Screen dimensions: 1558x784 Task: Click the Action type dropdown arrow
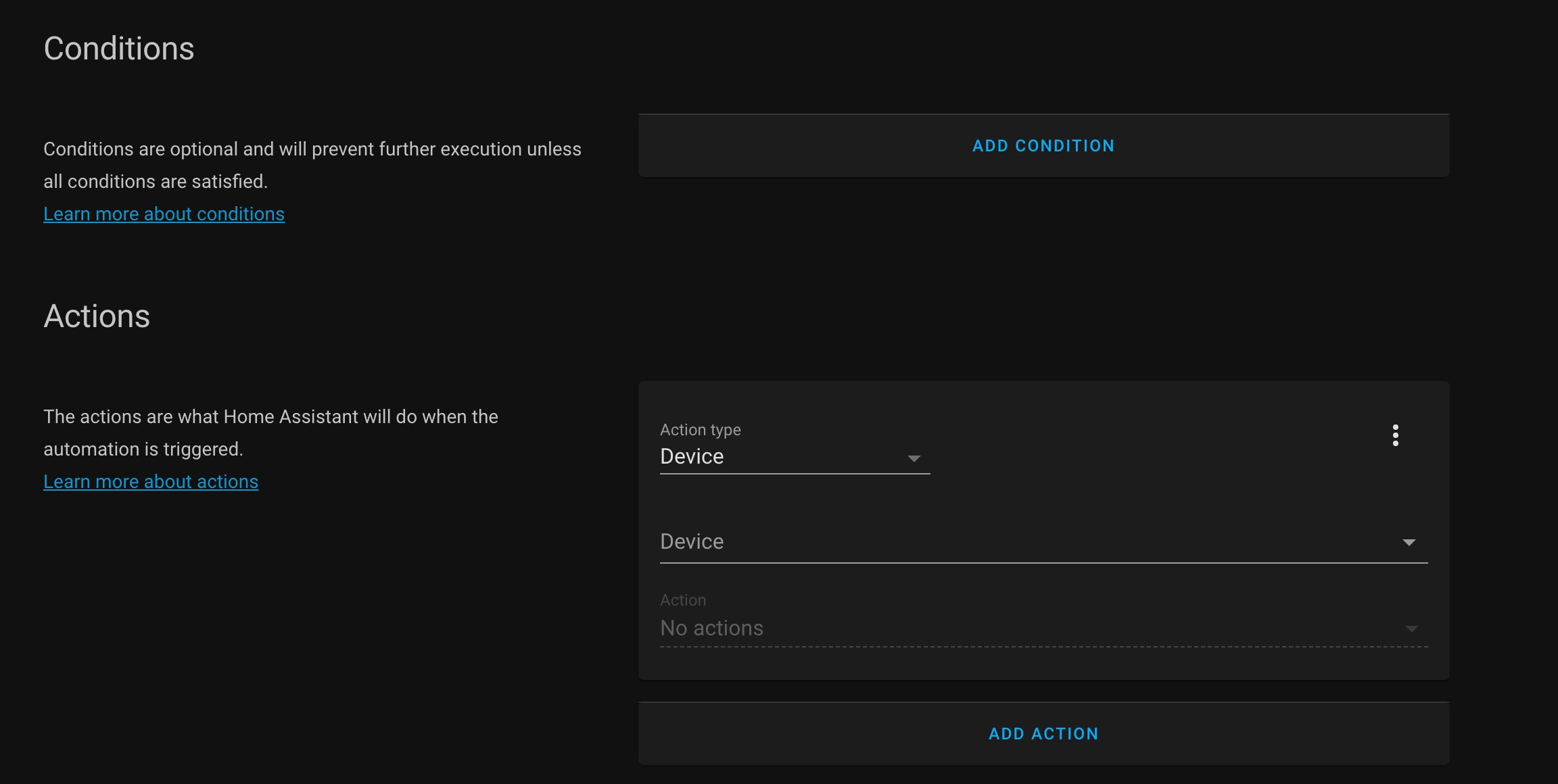pos(914,459)
